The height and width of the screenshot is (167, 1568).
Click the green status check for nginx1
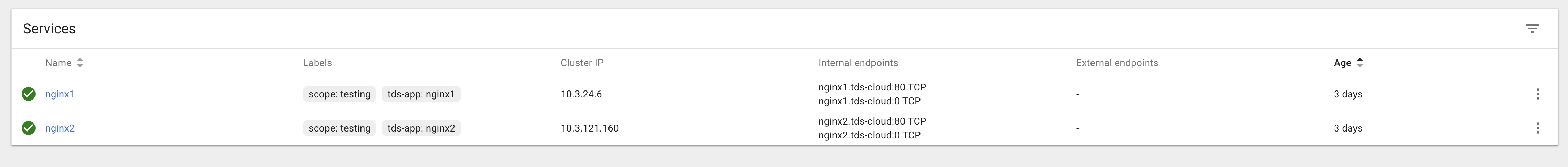coord(29,94)
